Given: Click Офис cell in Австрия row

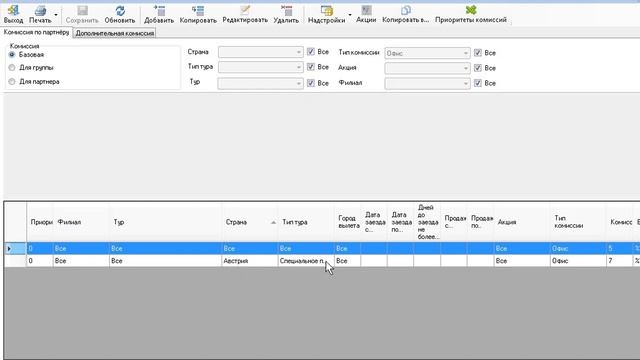Looking at the screenshot, I should 578,261.
